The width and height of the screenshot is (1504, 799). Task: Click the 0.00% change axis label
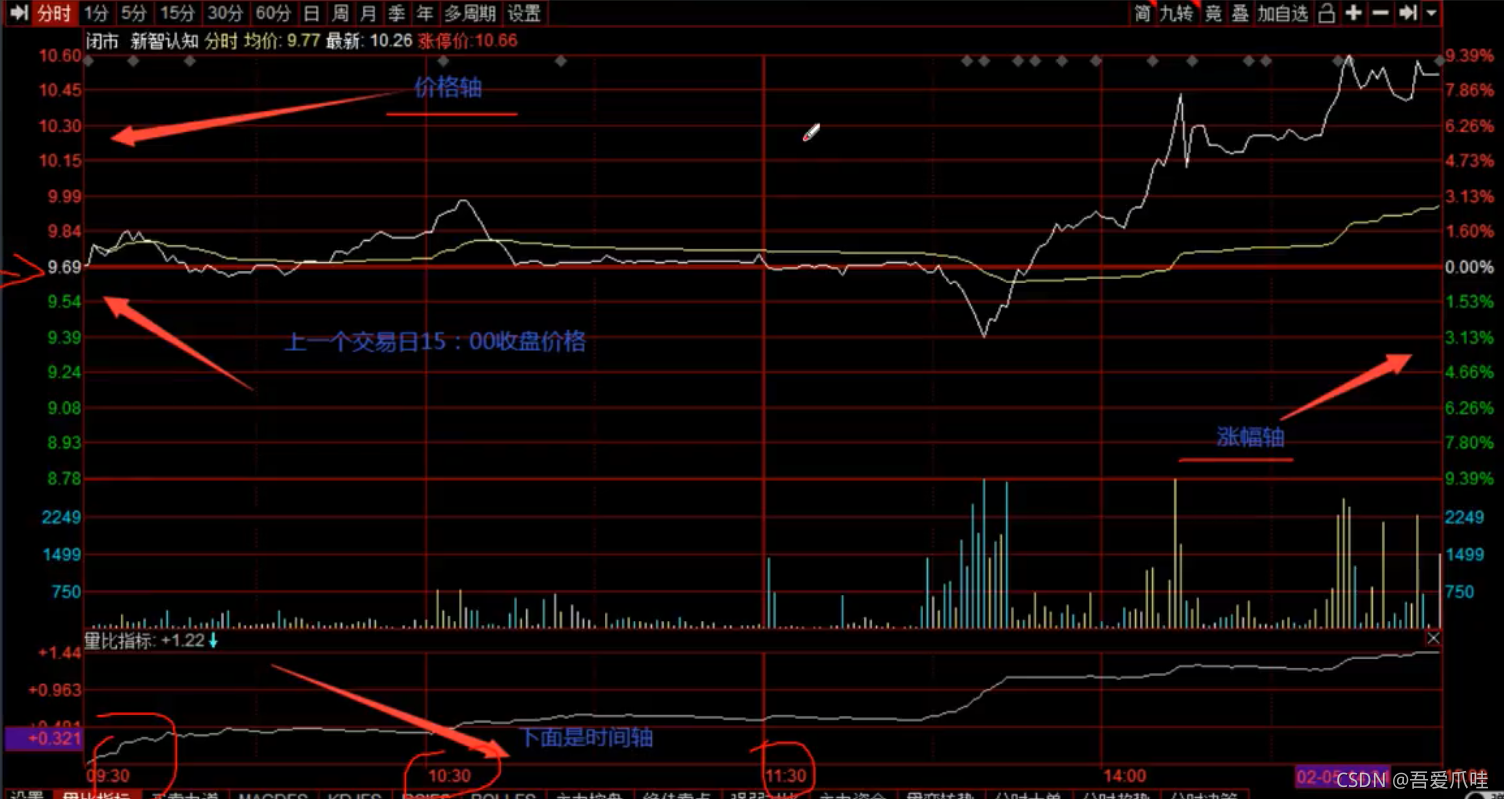coord(1469,267)
